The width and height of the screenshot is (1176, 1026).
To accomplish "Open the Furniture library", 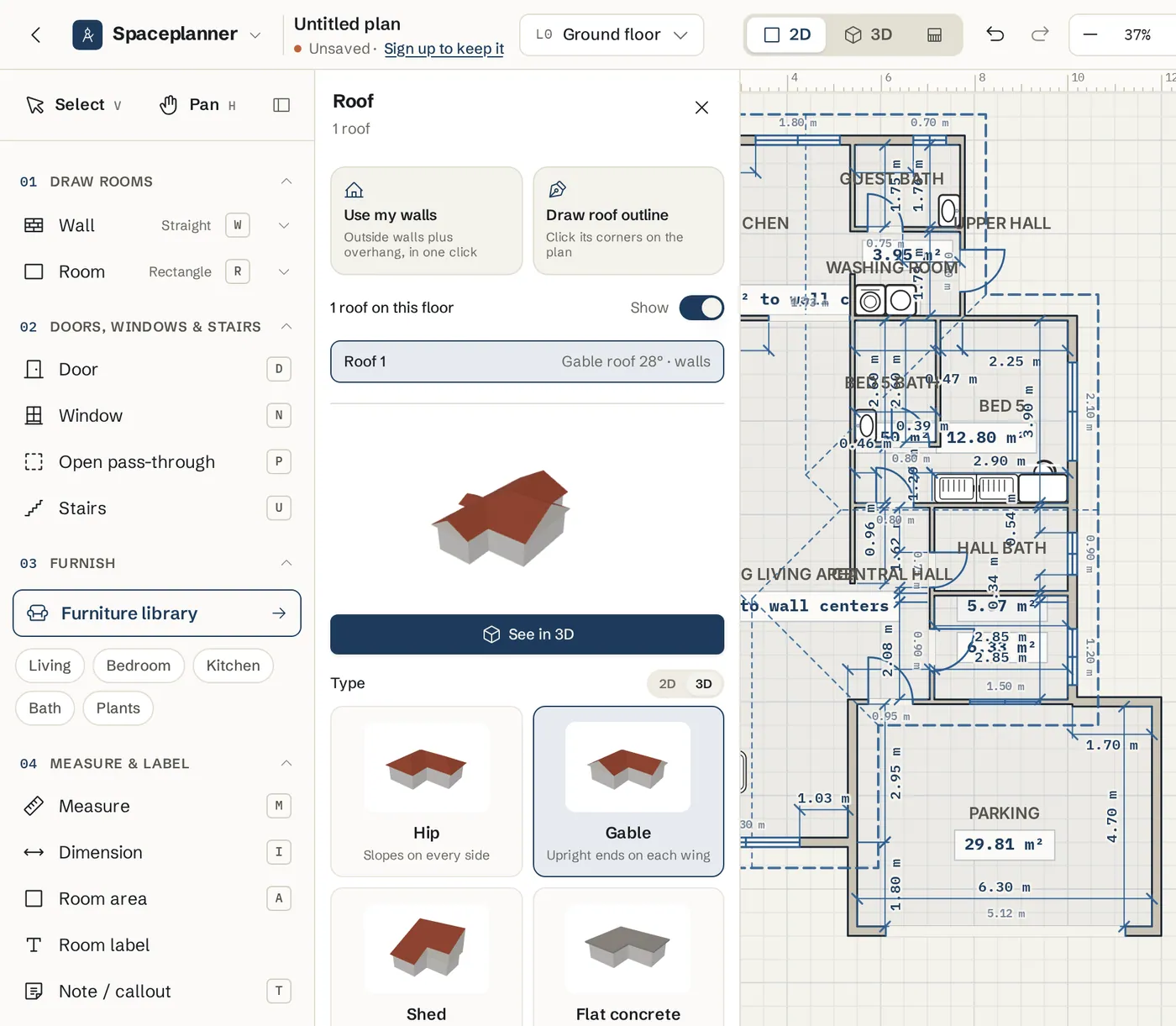I will coord(157,613).
